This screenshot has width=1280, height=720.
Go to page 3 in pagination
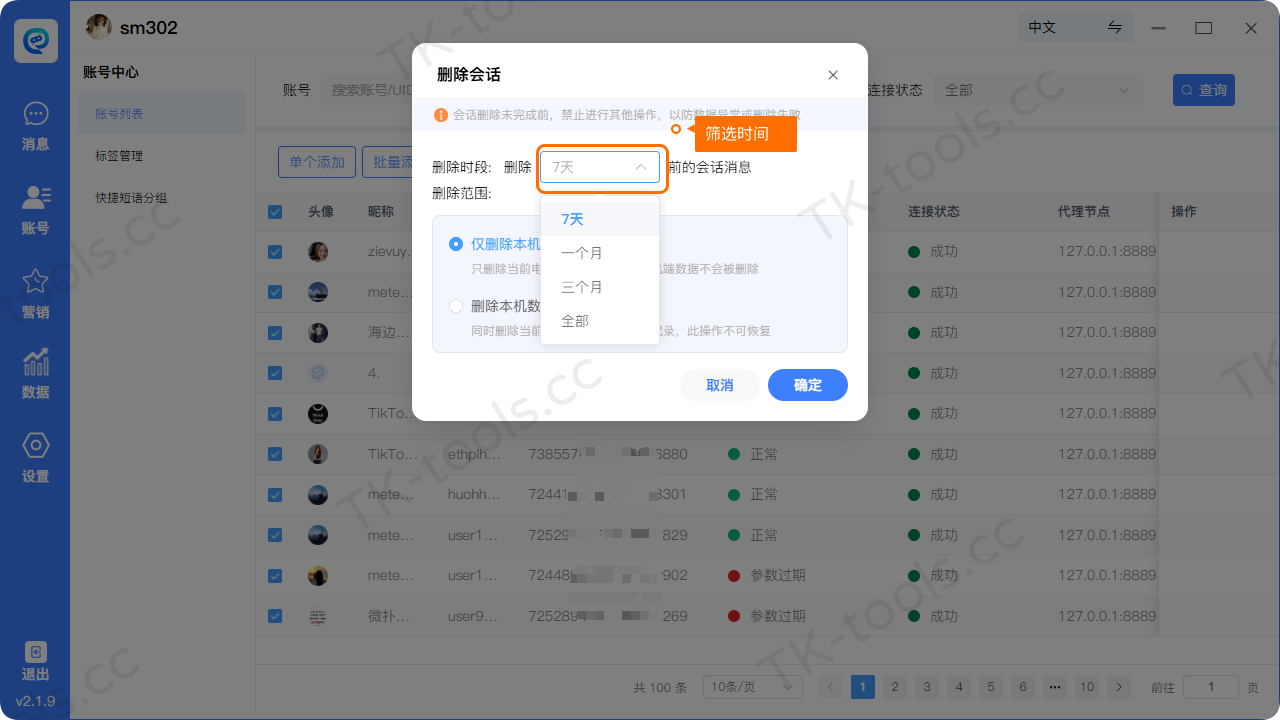(927, 687)
